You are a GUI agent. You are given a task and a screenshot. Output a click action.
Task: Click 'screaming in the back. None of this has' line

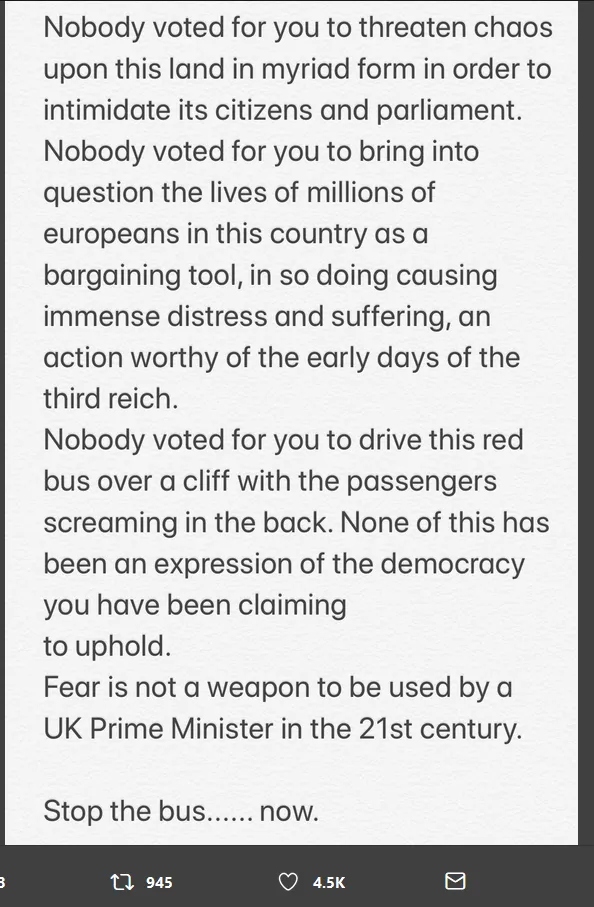pos(296,523)
